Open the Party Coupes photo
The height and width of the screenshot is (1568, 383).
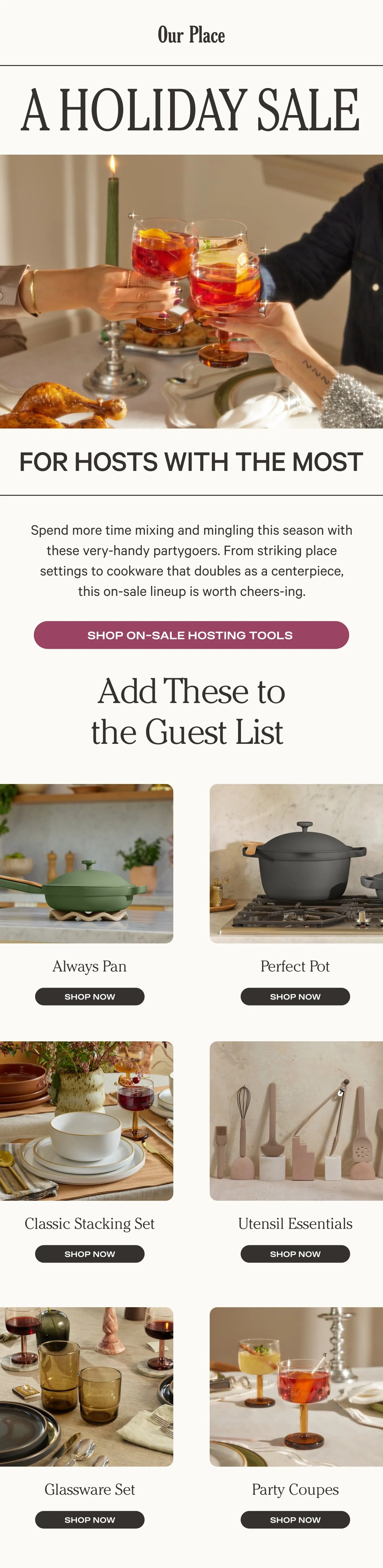pos(297,1387)
